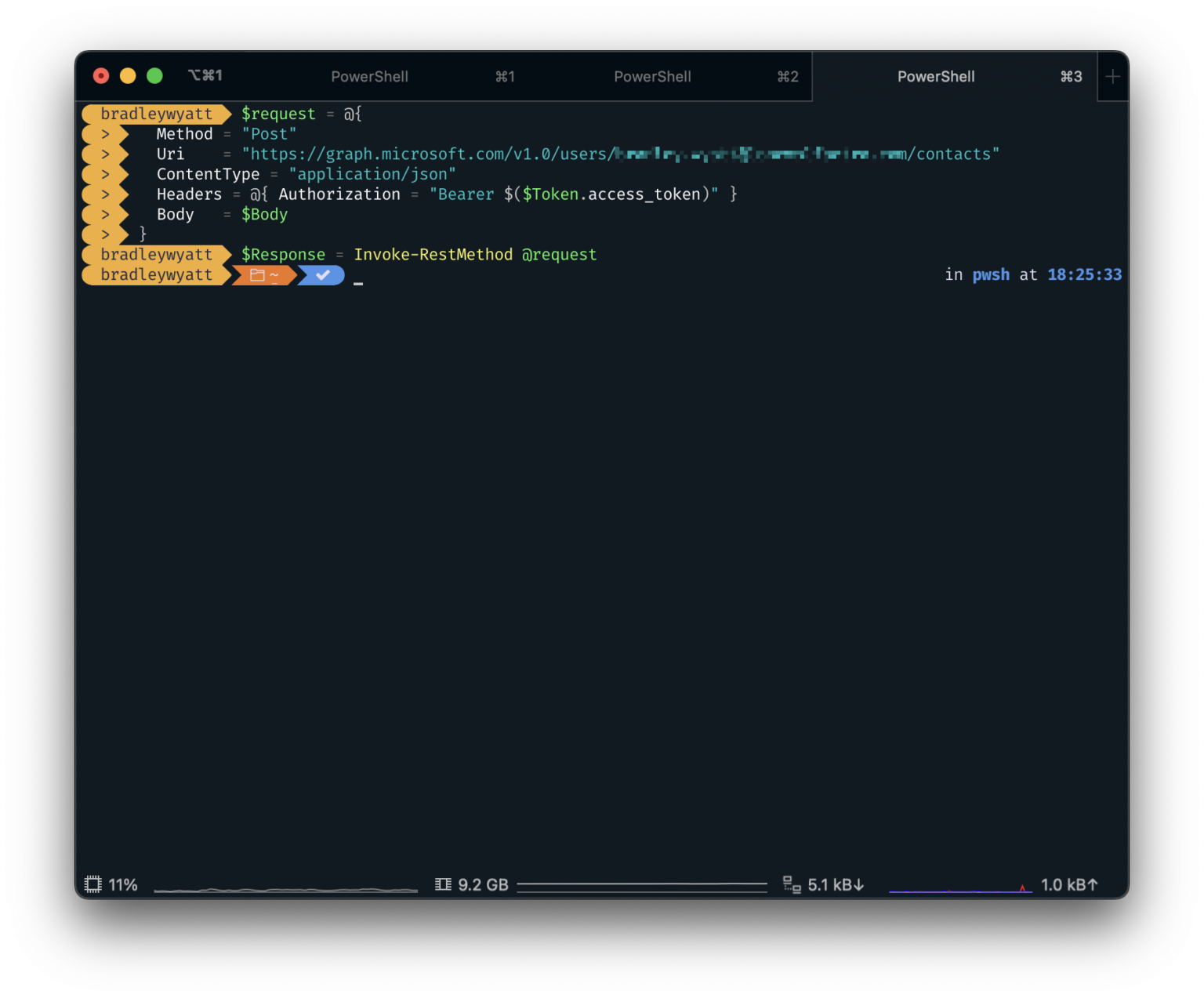Click the 5.1 kB download rate text
The width and height of the screenshot is (1204, 998).
[836, 884]
